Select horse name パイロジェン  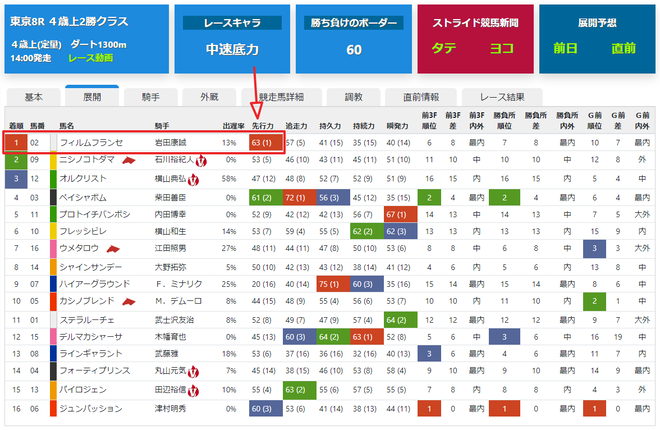tap(83, 390)
